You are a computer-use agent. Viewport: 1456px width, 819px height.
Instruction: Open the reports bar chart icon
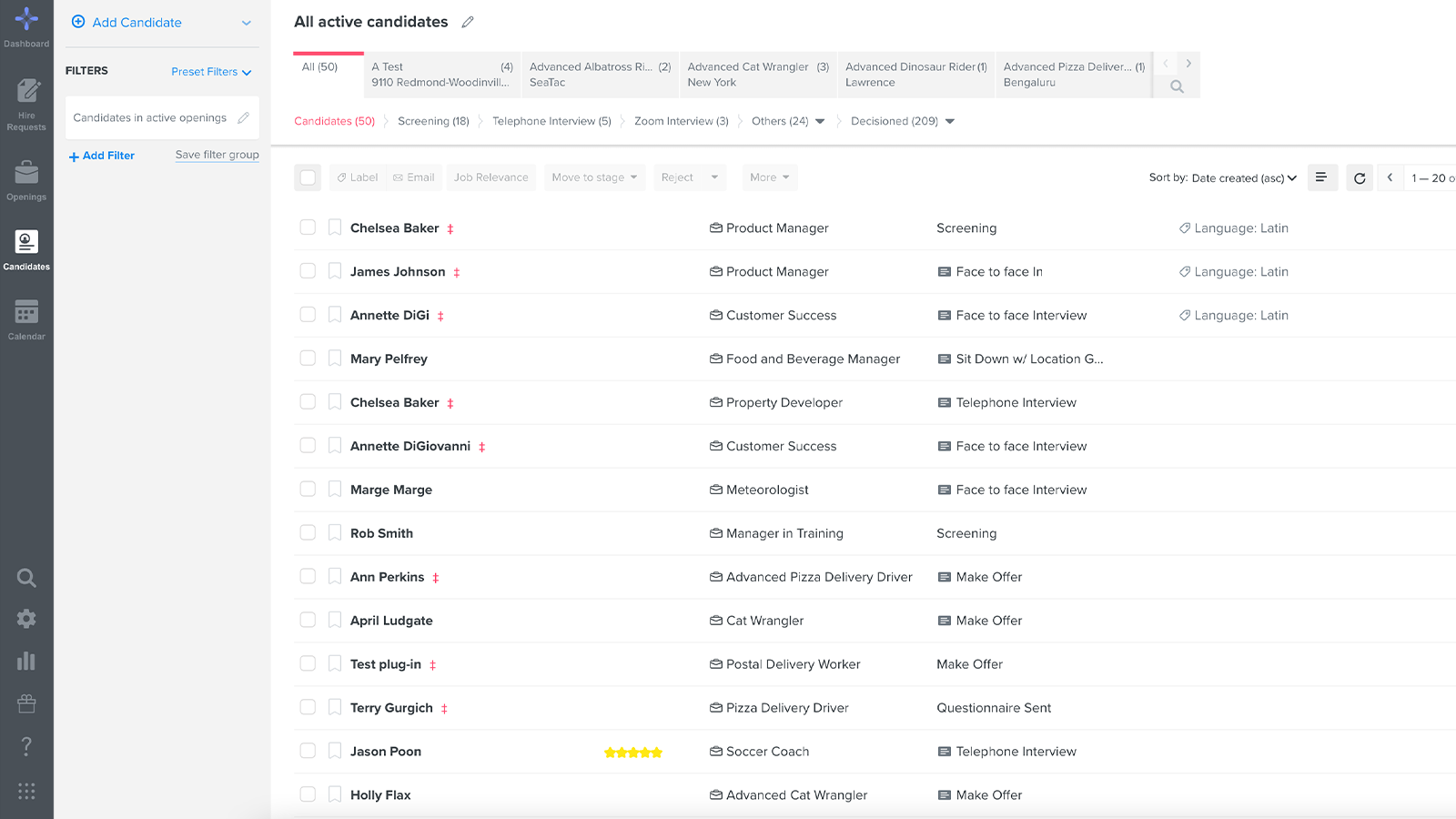click(x=26, y=661)
